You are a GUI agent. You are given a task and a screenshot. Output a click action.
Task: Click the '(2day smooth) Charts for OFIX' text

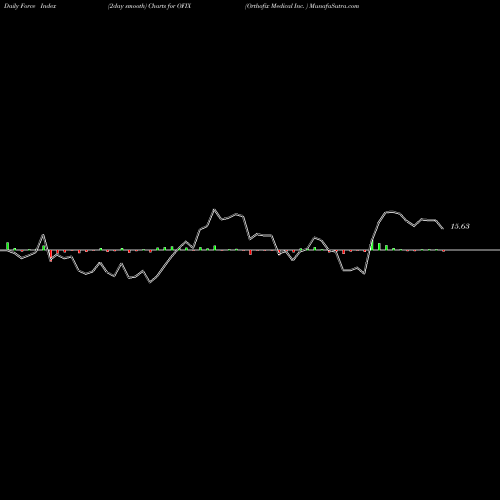pyautogui.click(x=149, y=6)
